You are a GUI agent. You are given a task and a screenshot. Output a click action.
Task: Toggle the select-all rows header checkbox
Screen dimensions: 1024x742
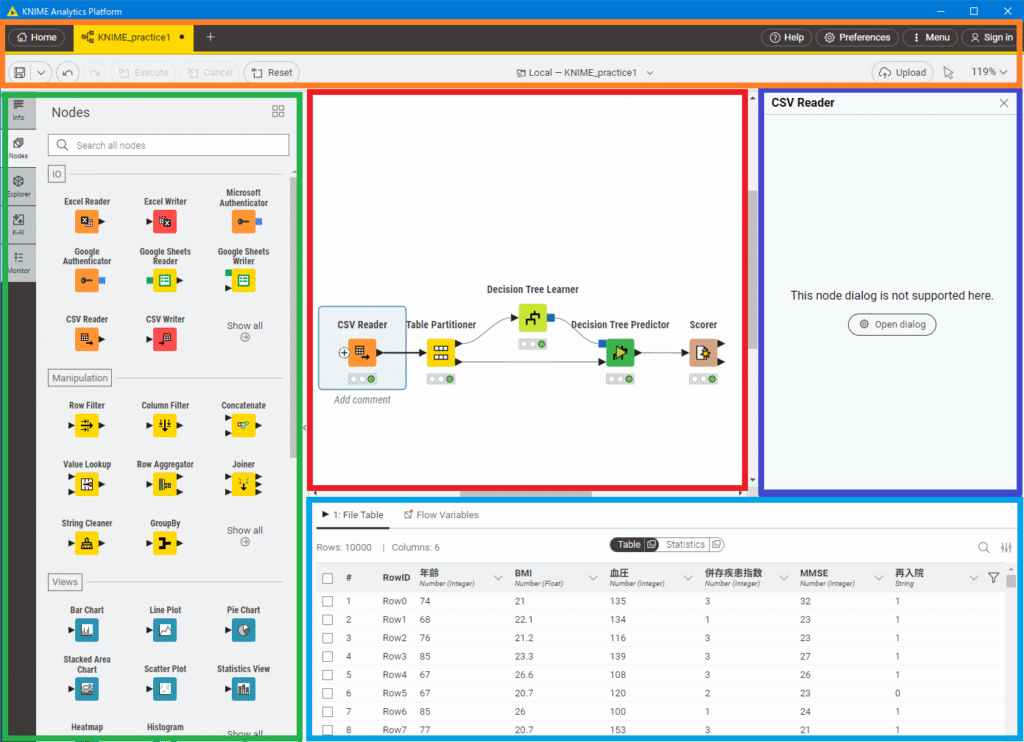[x=327, y=578]
